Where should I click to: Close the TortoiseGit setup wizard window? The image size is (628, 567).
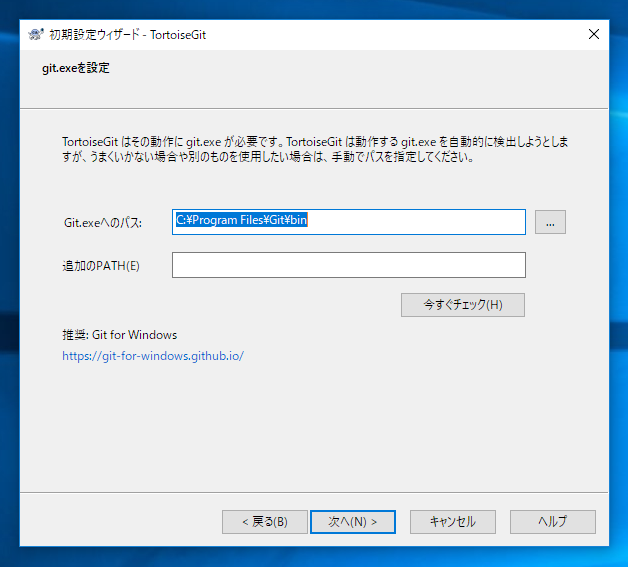[x=594, y=34]
